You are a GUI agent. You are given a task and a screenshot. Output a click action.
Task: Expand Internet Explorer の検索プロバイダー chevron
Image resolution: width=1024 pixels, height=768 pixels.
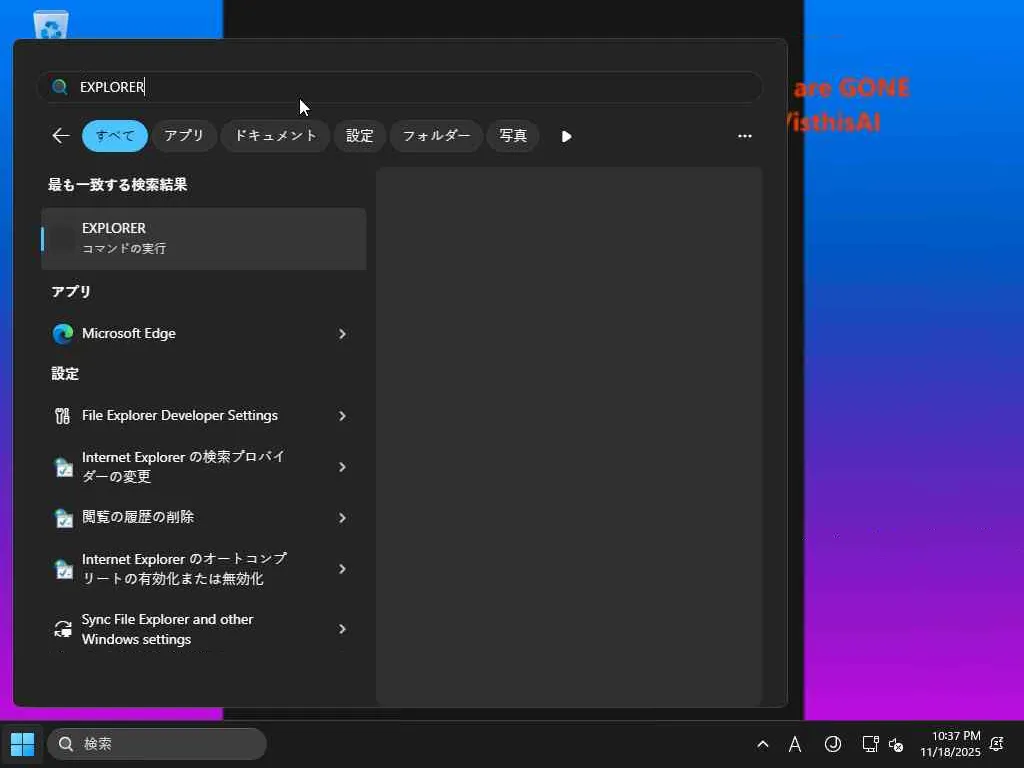point(342,467)
